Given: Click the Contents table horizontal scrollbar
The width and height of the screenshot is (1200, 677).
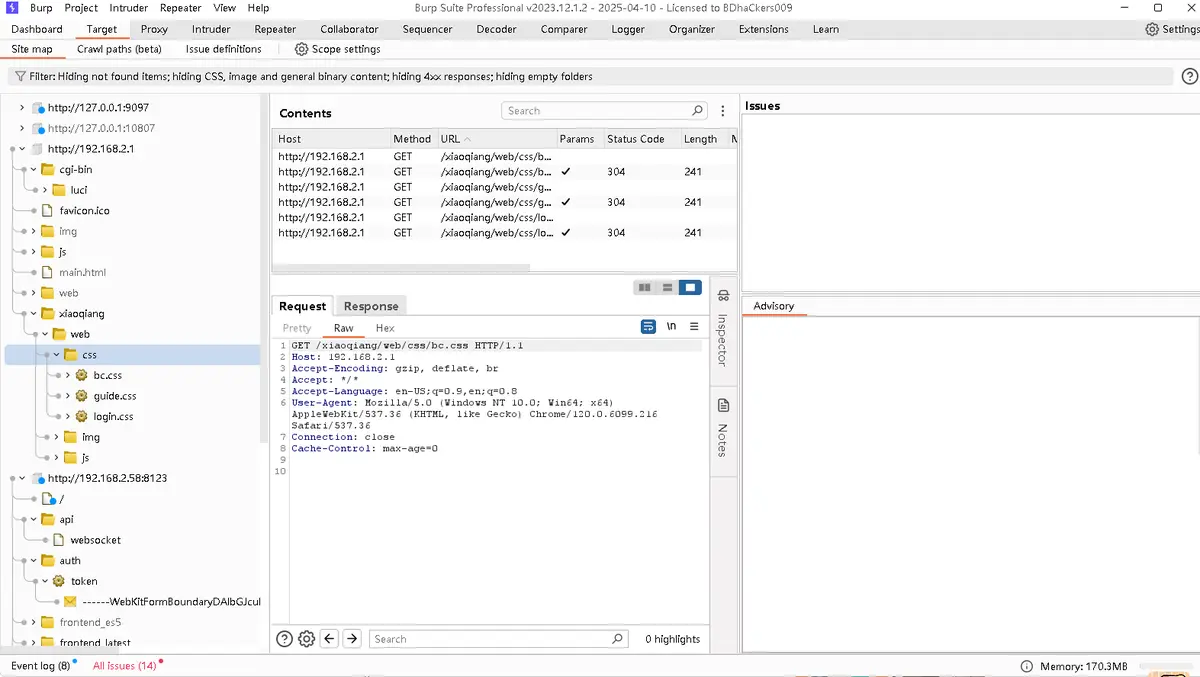Looking at the screenshot, I should [402, 268].
